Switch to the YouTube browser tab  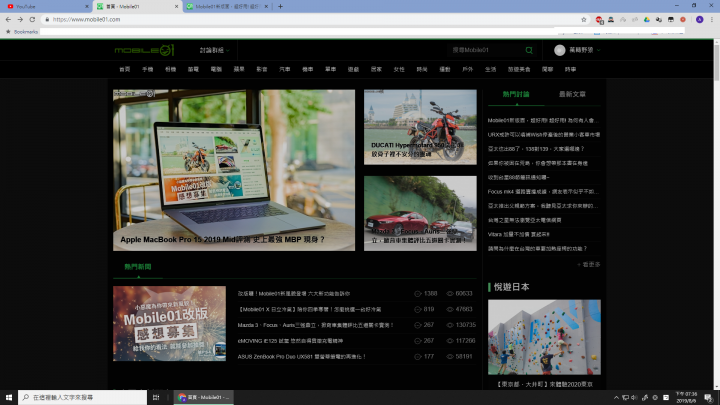click(x=46, y=6)
